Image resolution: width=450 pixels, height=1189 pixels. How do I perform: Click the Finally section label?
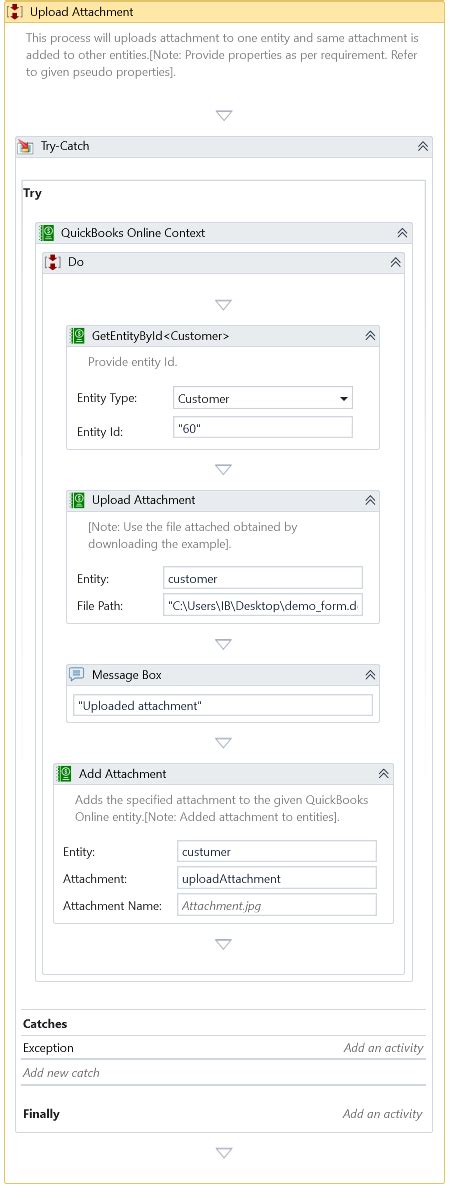[41, 1114]
